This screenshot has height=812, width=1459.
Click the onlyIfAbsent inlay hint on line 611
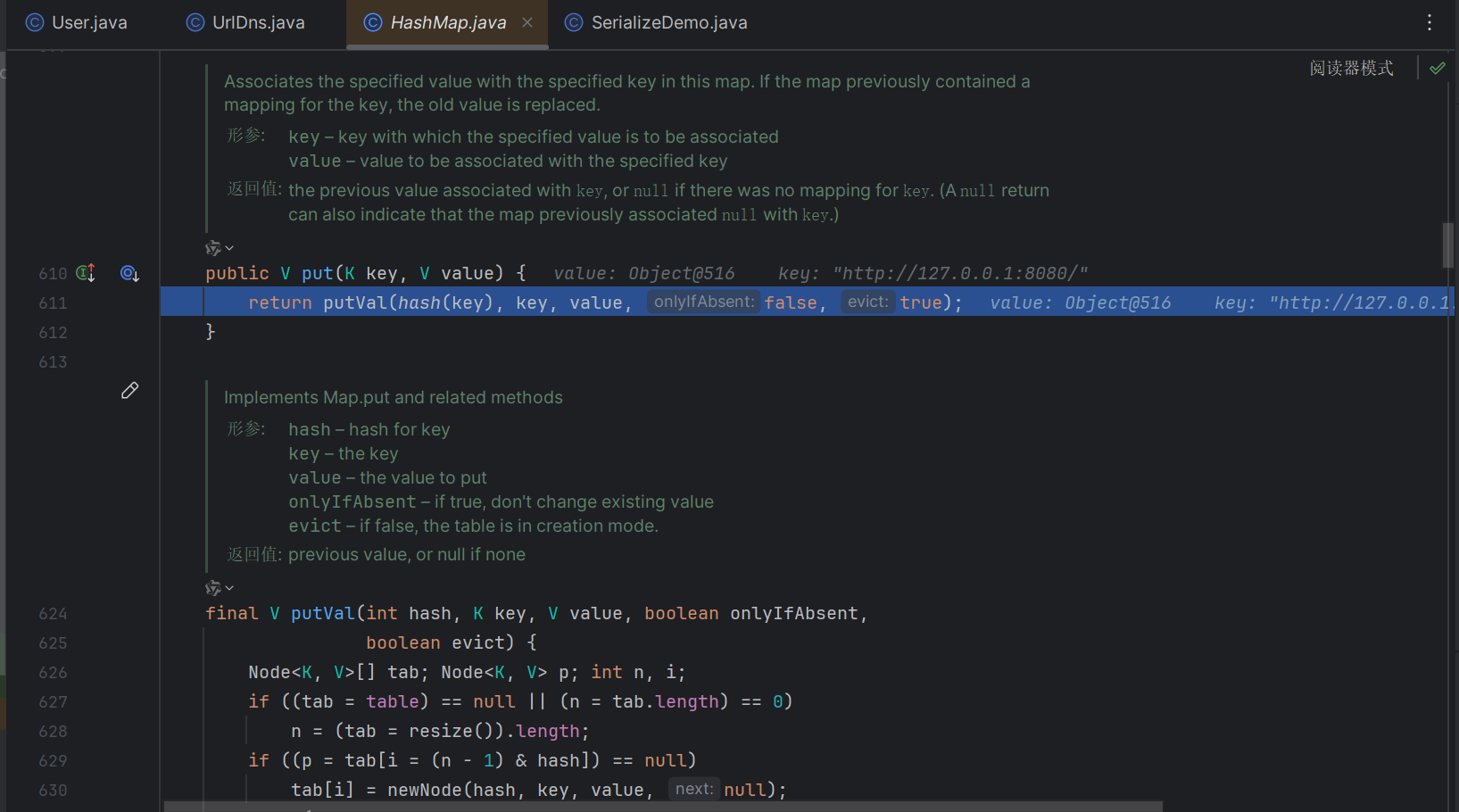point(703,302)
